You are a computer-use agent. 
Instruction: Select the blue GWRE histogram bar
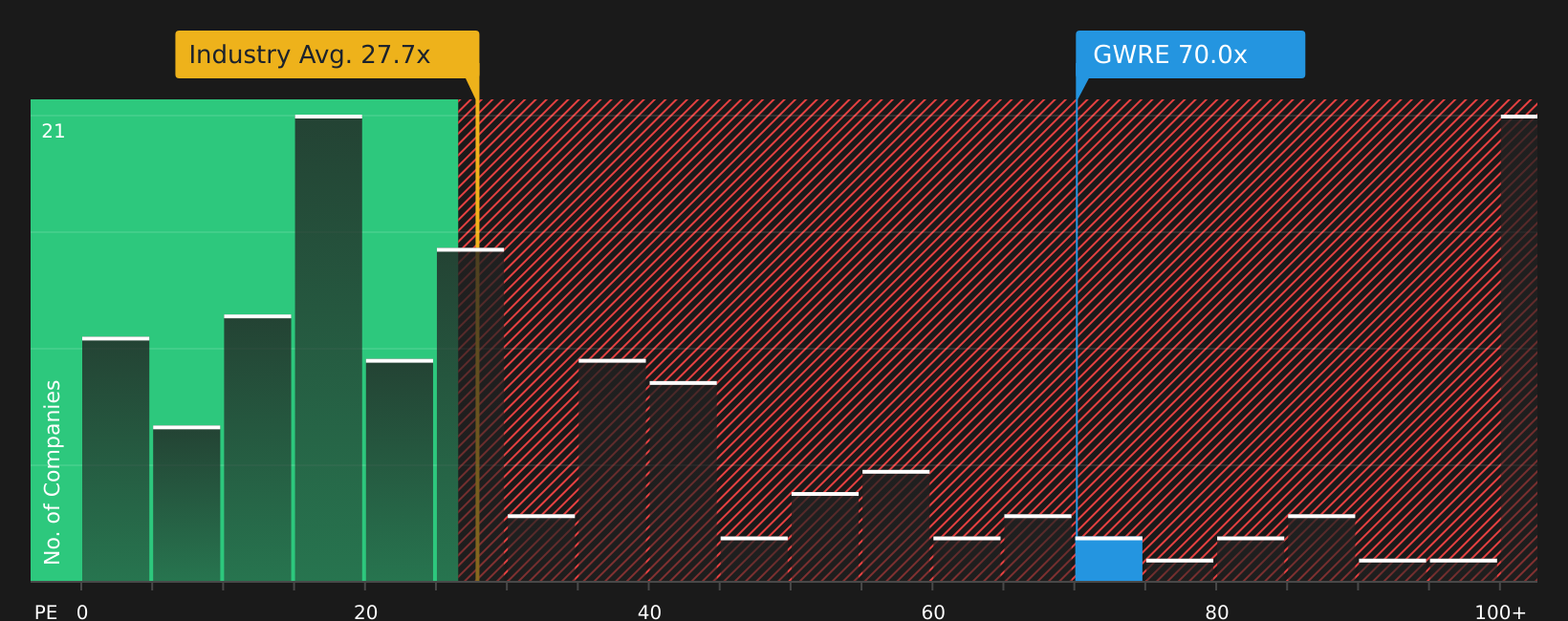point(1109,559)
